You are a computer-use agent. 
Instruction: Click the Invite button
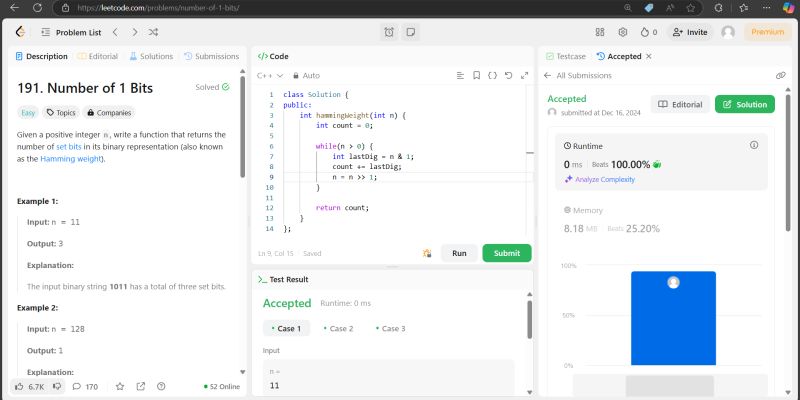click(x=689, y=32)
